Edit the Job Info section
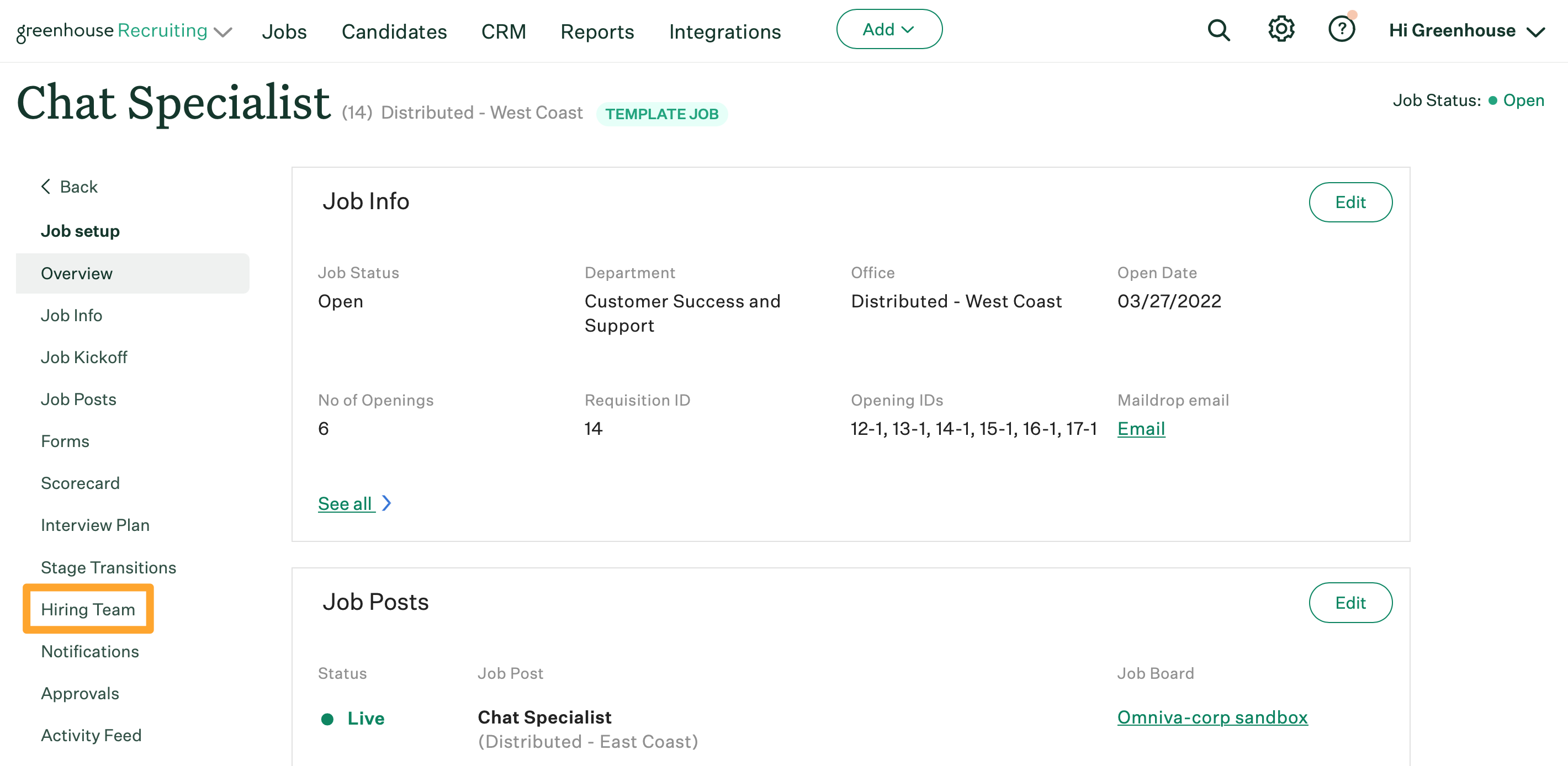Image resolution: width=1568 pixels, height=766 pixels. [1349, 202]
